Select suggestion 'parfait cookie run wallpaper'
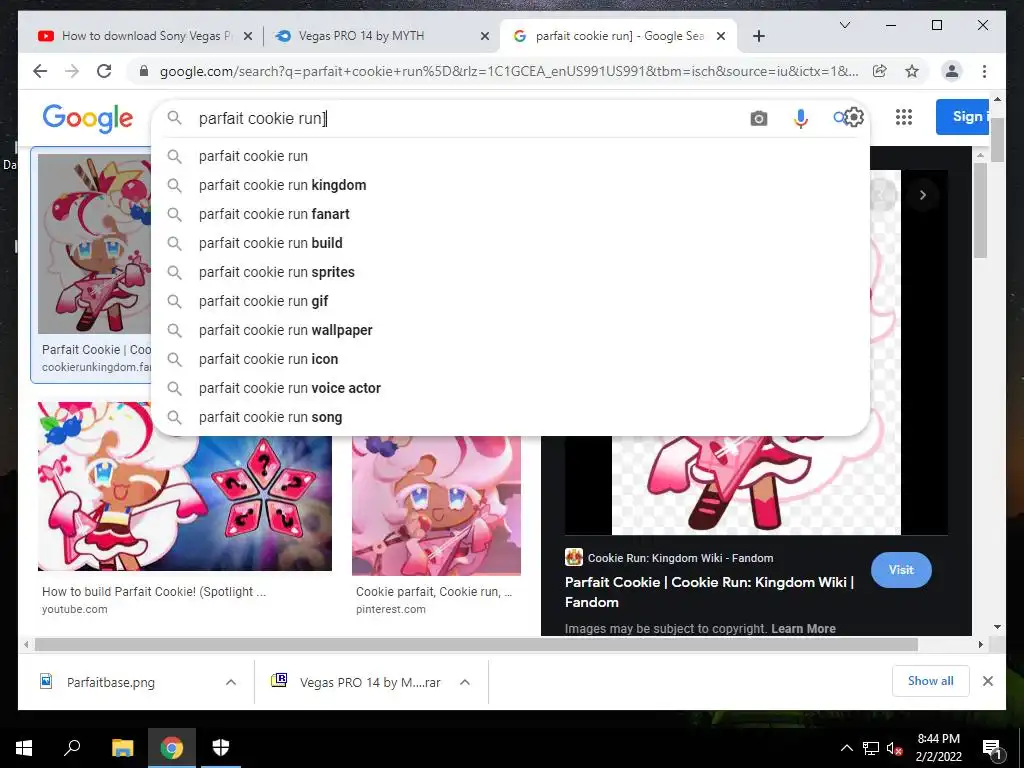 point(510,330)
